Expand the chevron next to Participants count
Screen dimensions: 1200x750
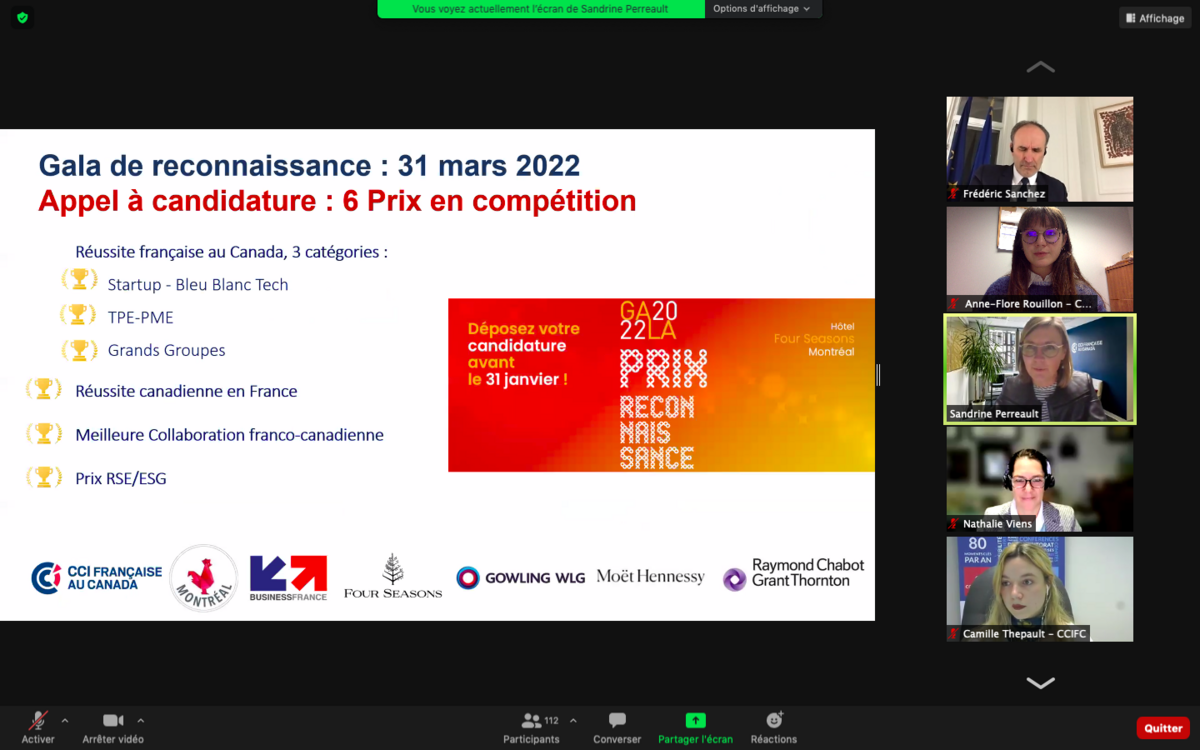pyautogui.click(x=573, y=720)
